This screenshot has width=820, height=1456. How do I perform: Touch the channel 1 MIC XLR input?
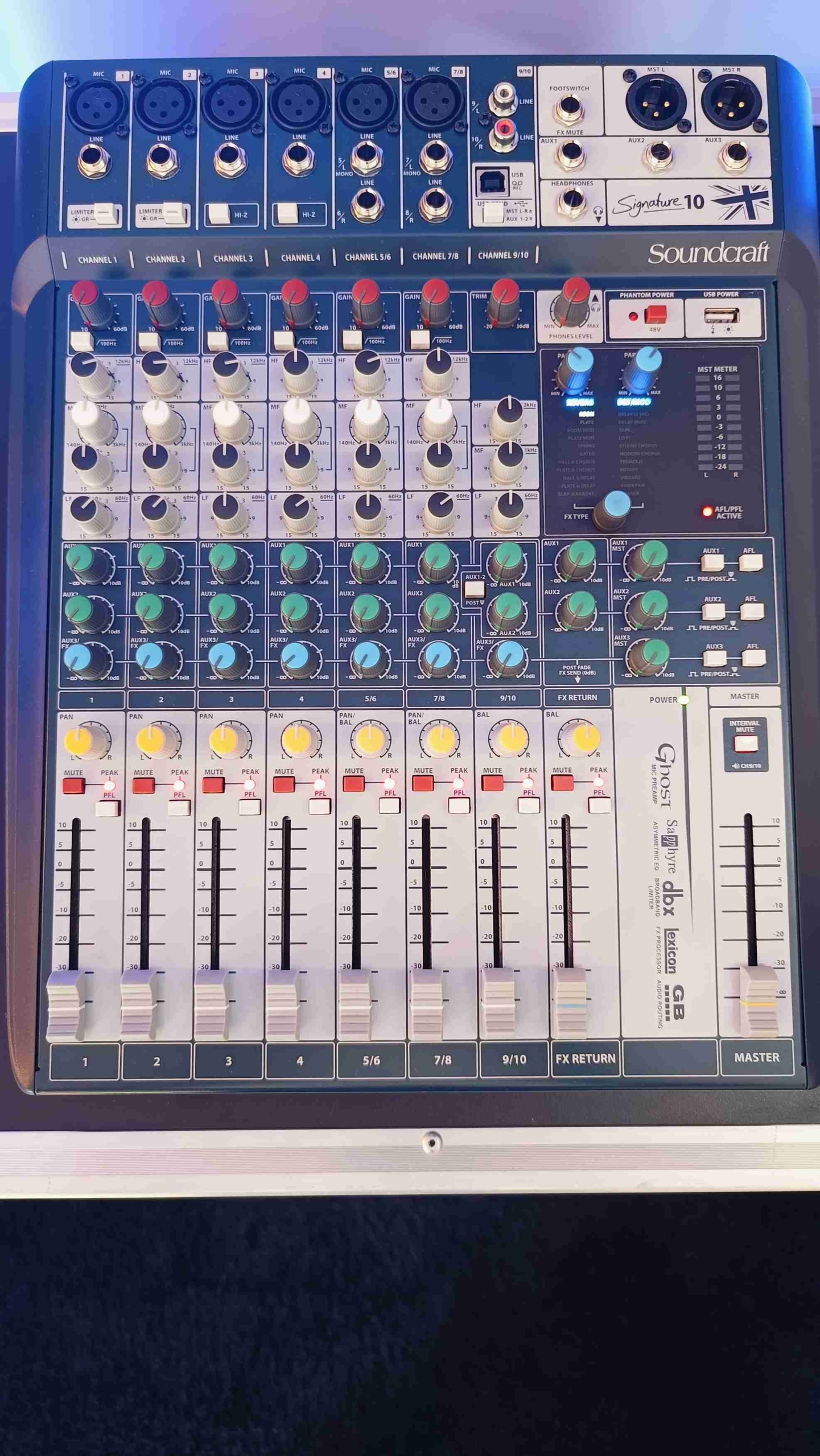(x=96, y=105)
